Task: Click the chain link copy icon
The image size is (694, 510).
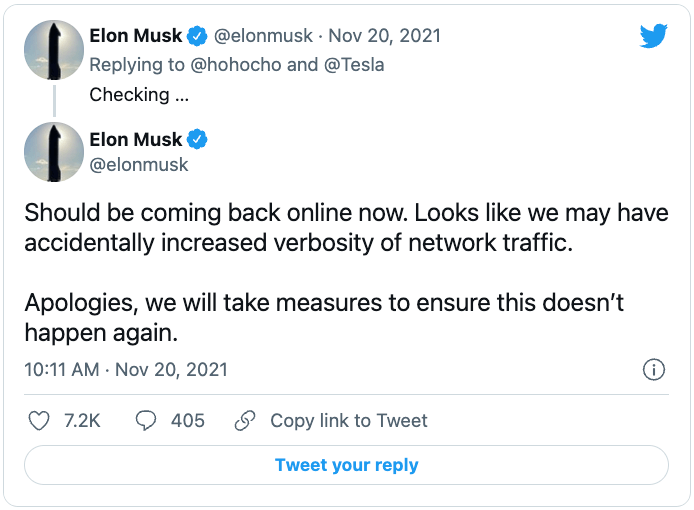Action: pos(245,420)
